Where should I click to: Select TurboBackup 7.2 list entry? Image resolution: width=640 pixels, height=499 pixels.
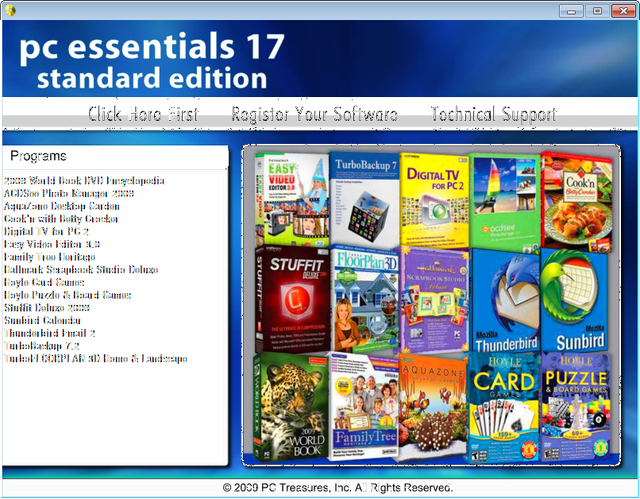tap(42, 346)
